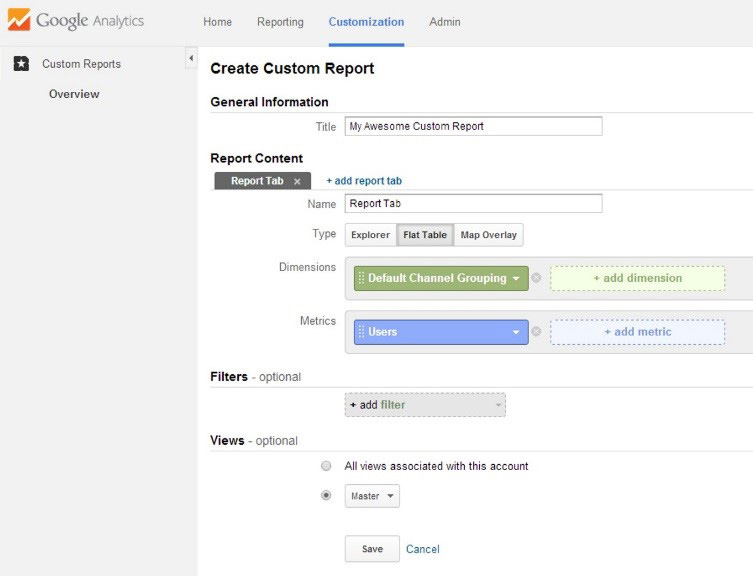Open Custom Reports in sidebar
This screenshot has width=753, height=576.
click(81, 64)
